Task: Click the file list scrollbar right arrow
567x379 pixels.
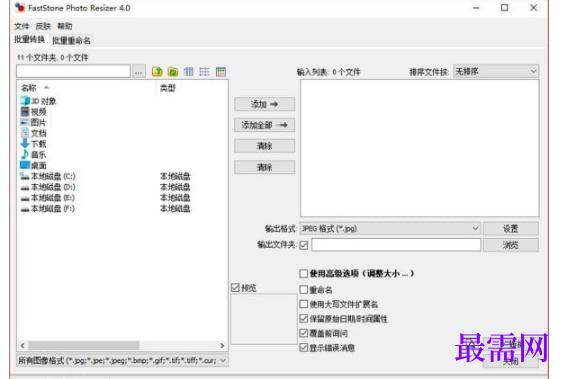Action: pos(222,345)
